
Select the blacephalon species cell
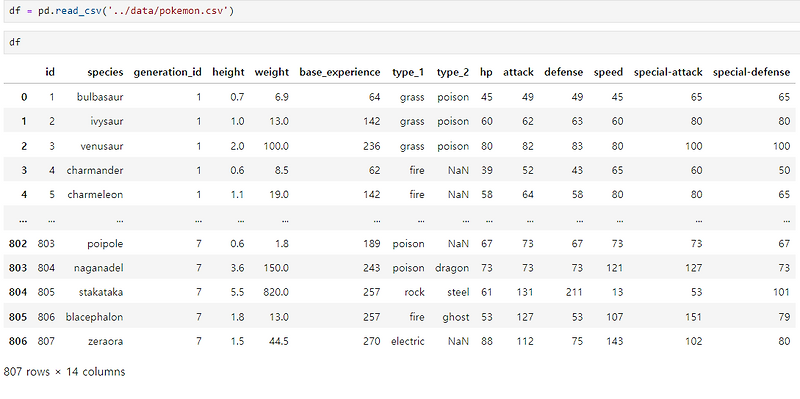click(x=94, y=317)
